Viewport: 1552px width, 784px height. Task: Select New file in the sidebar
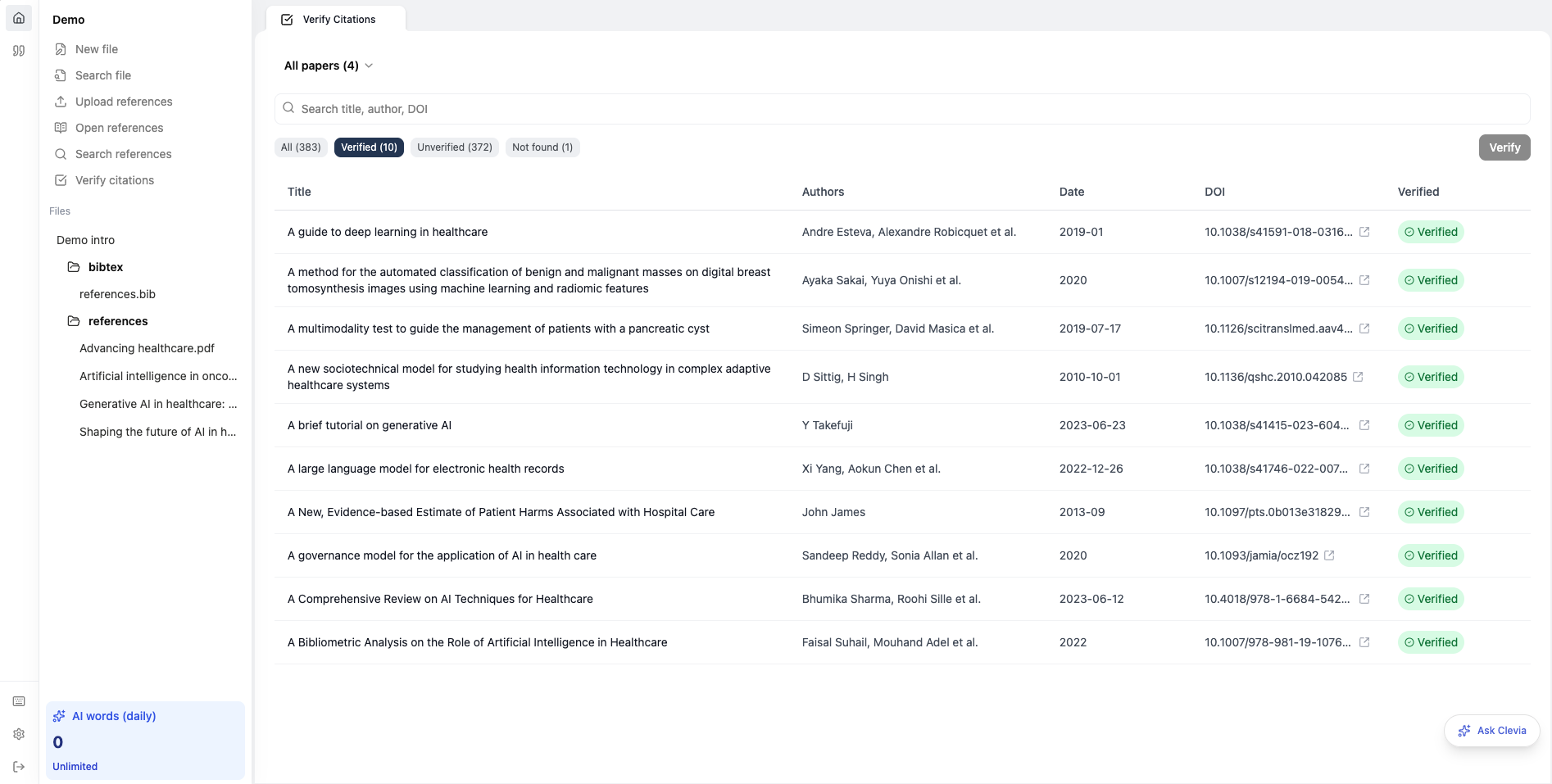point(96,48)
